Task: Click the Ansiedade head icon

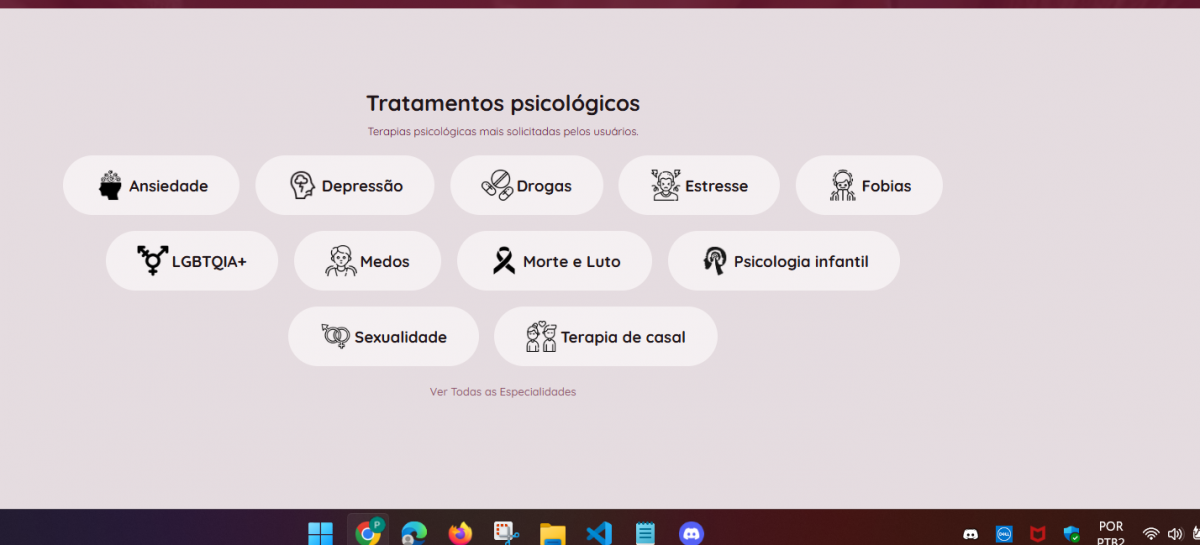Action: pos(110,185)
